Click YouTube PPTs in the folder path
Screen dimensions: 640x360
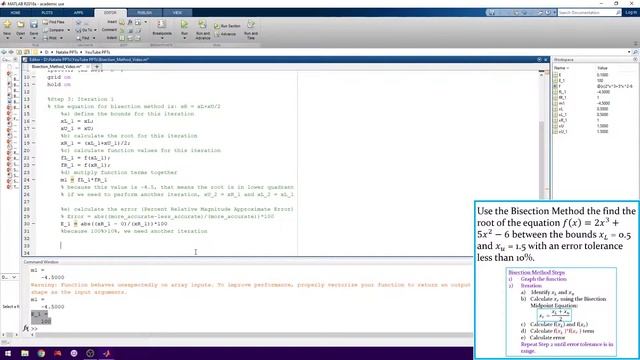pos(97,52)
